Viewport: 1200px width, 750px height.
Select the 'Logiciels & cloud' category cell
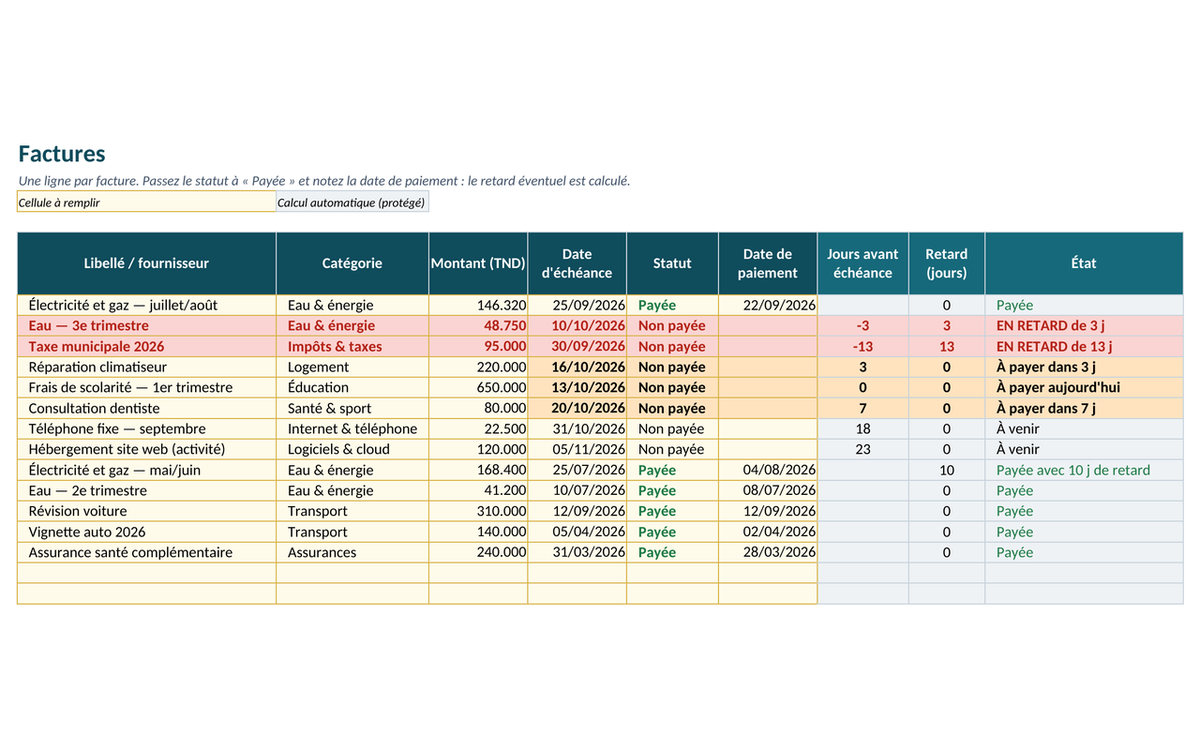(352, 449)
